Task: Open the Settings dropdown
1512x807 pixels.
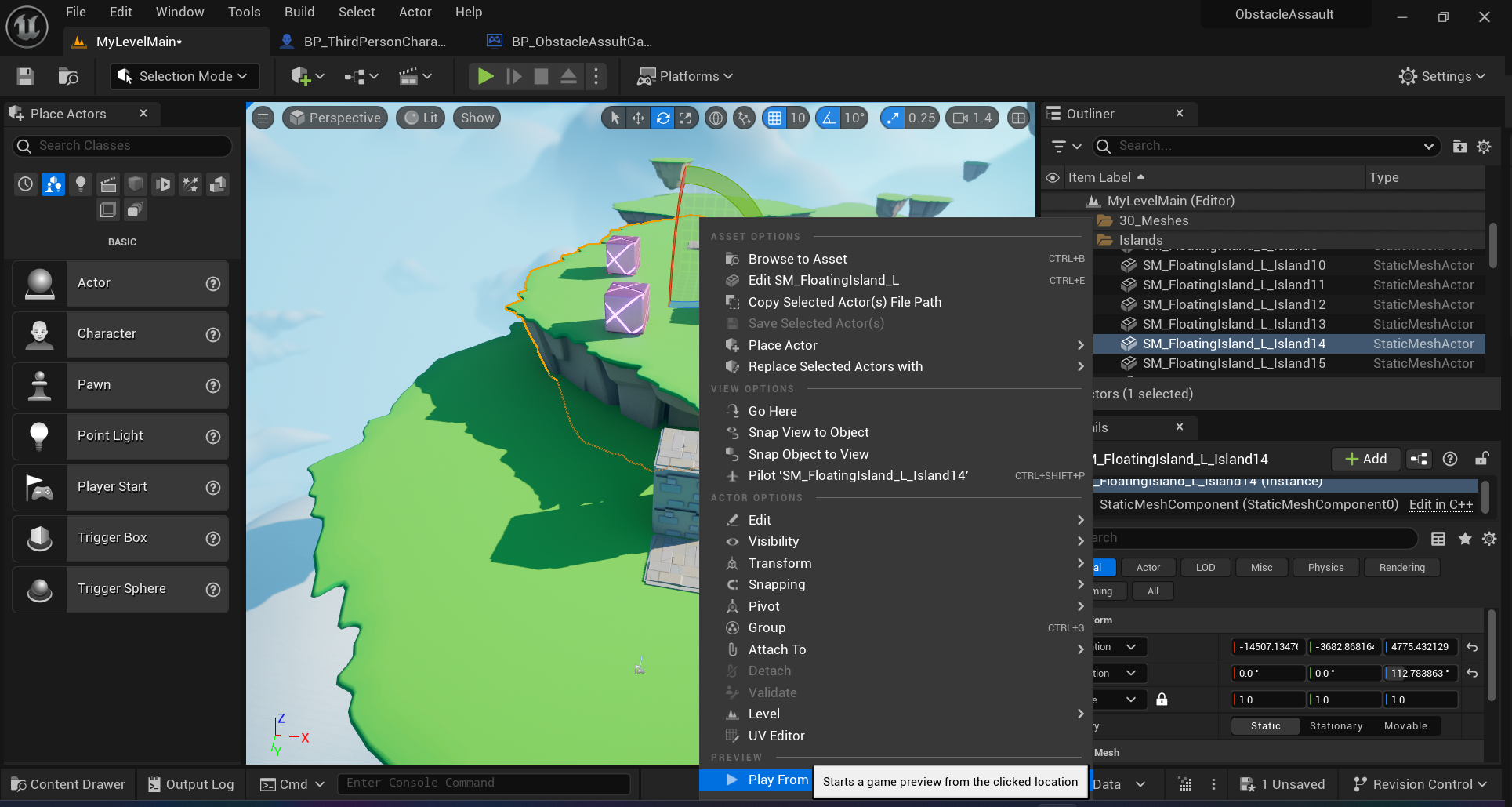Action: click(x=1443, y=76)
